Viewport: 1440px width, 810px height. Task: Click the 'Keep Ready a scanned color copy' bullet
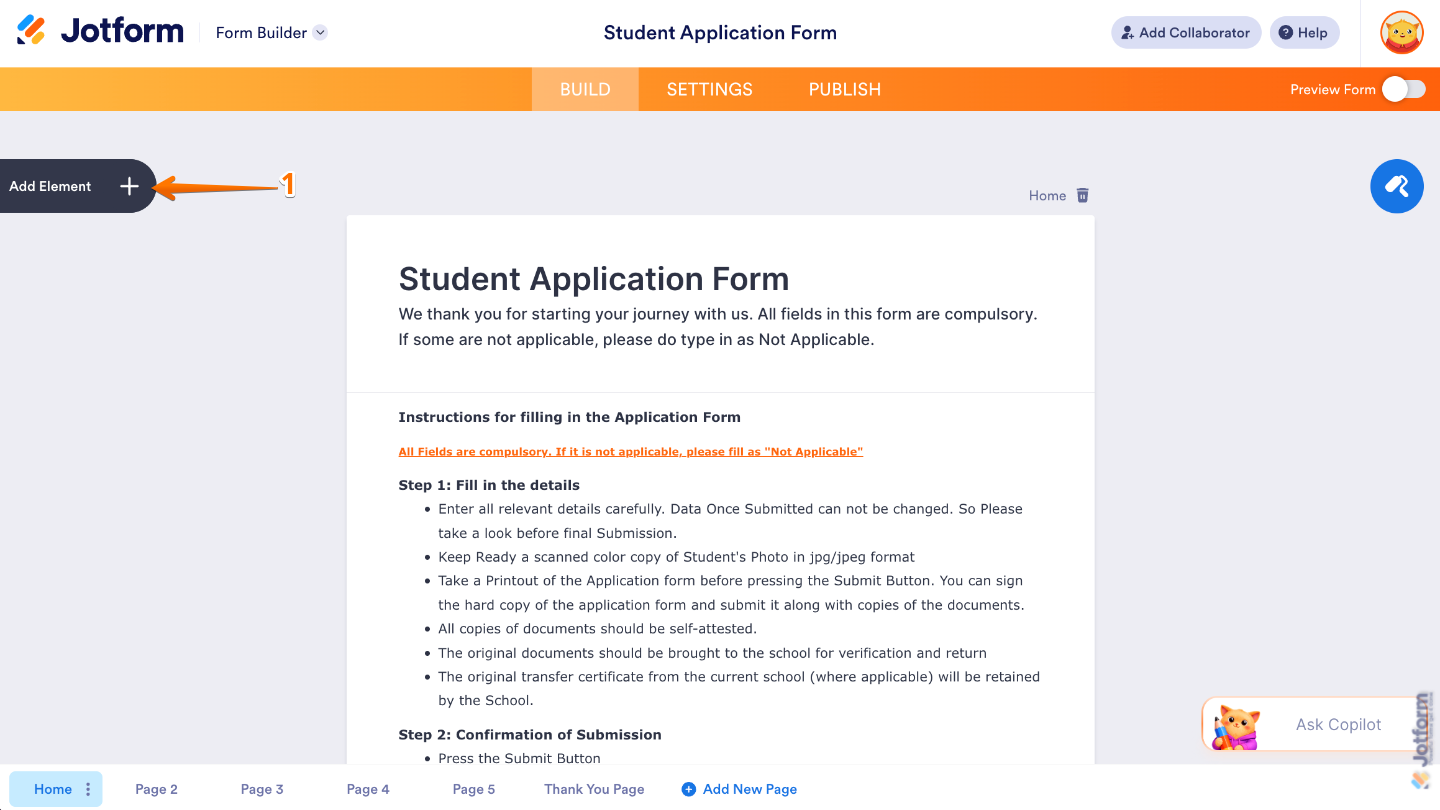(677, 557)
